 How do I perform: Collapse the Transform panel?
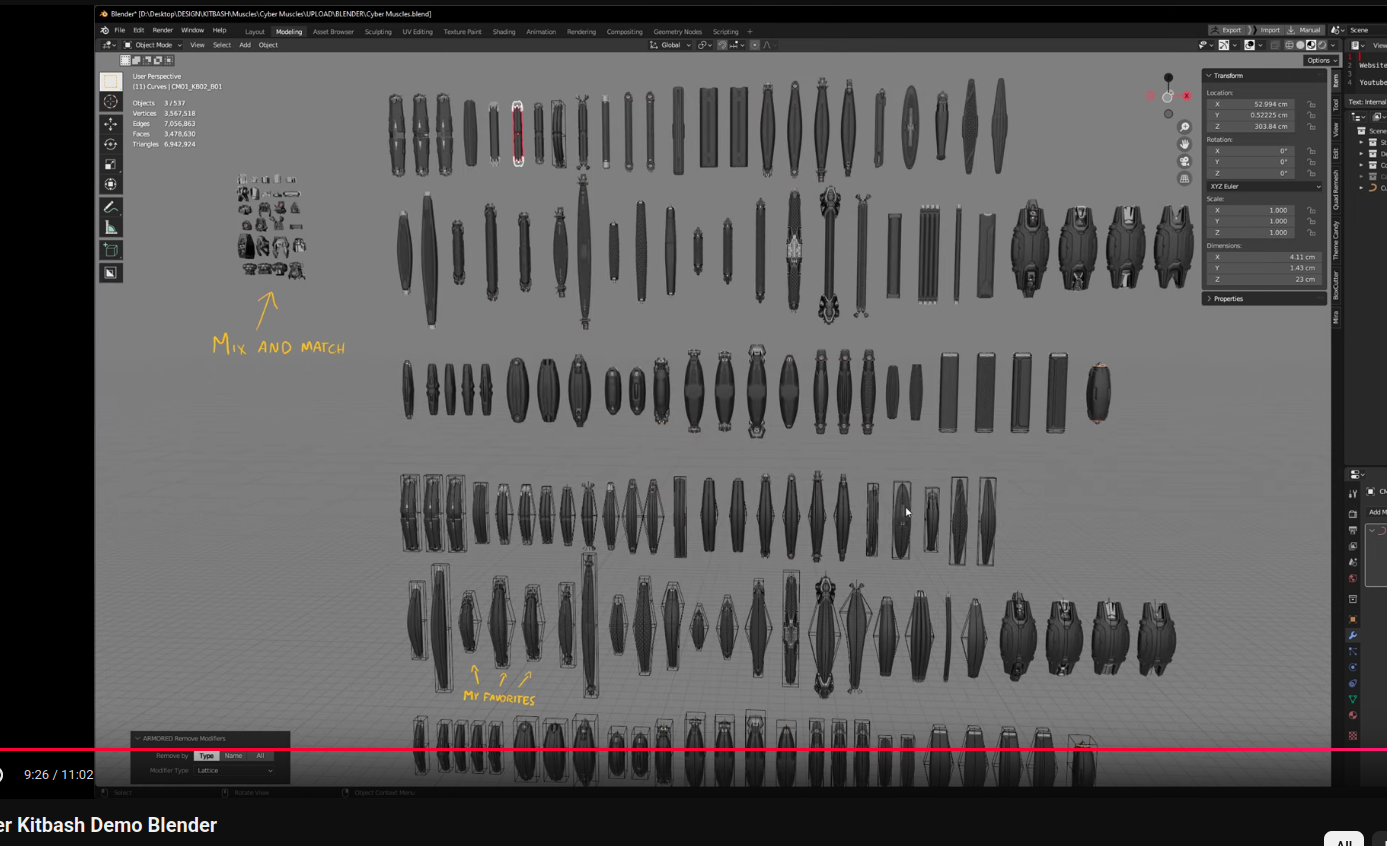pyautogui.click(x=1264, y=76)
